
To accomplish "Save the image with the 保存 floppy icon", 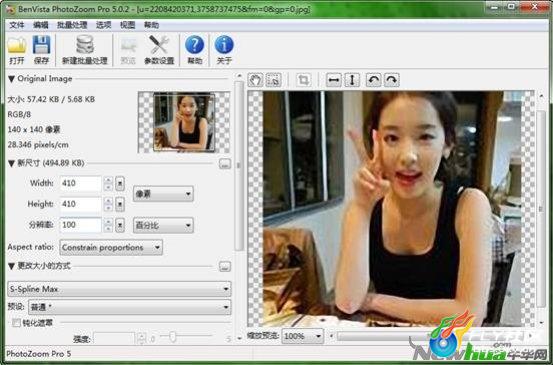I will 41,50.
